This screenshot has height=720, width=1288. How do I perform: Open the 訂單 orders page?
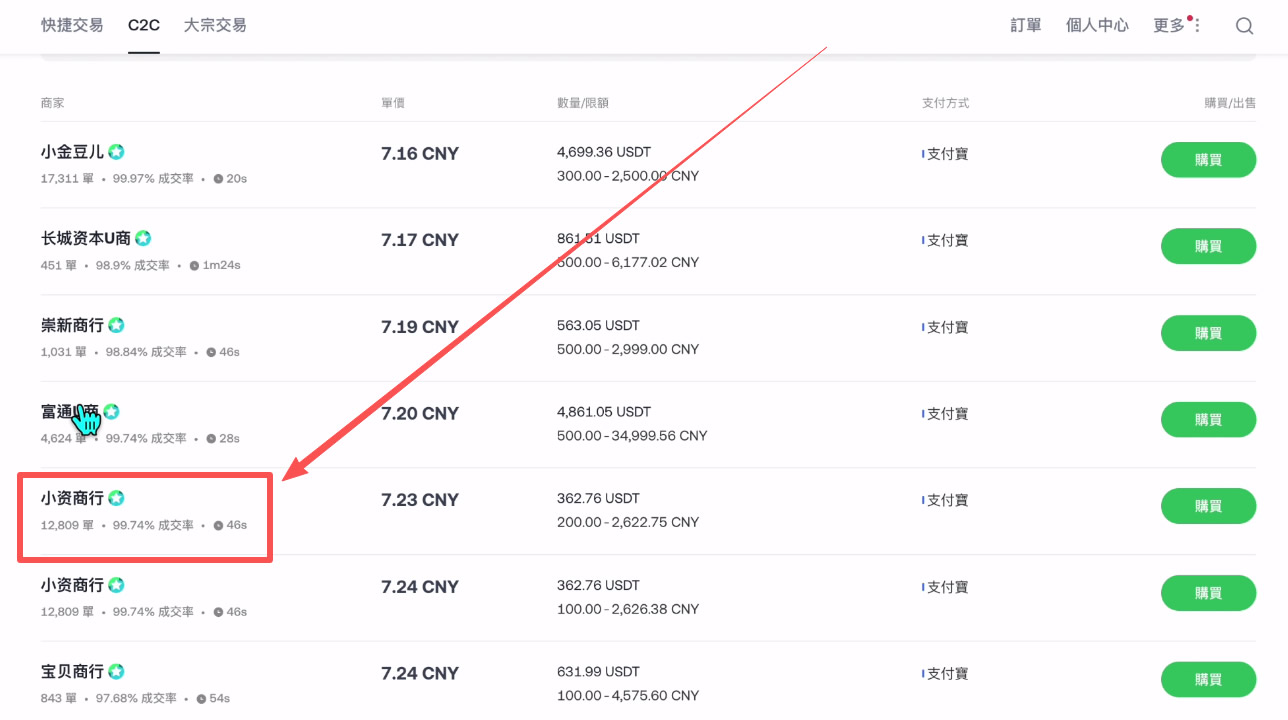1025,25
